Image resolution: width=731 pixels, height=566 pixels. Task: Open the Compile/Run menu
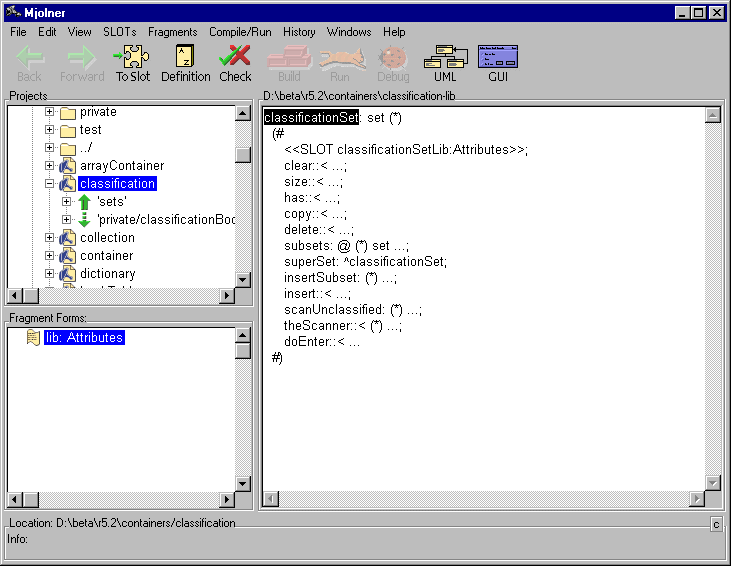pyautogui.click(x=240, y=32)
